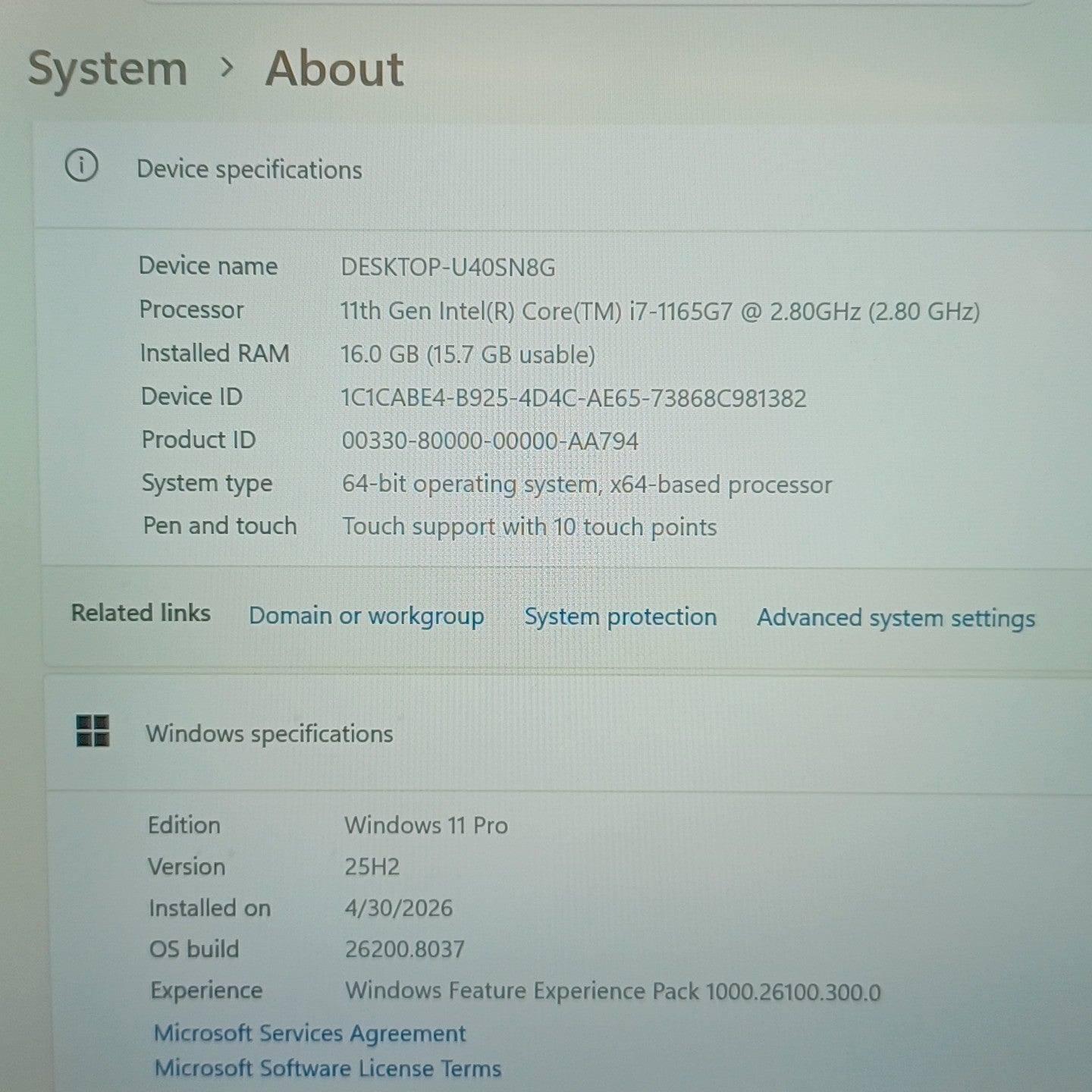Screen dimensions: 1092x1092
Task: Click the OS build label
Action: click(194, 949)
